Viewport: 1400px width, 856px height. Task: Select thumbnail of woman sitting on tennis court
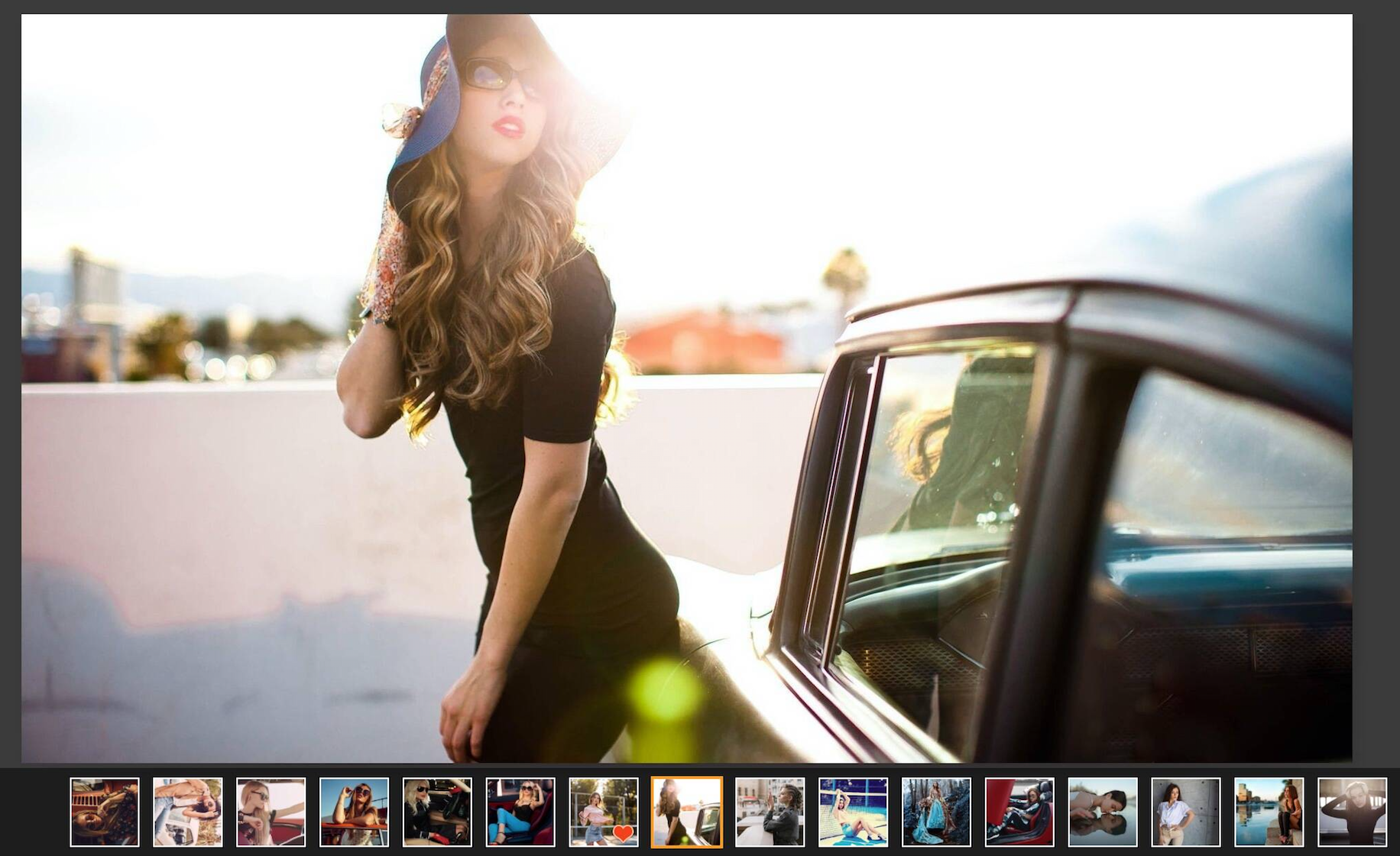[854, 812]
